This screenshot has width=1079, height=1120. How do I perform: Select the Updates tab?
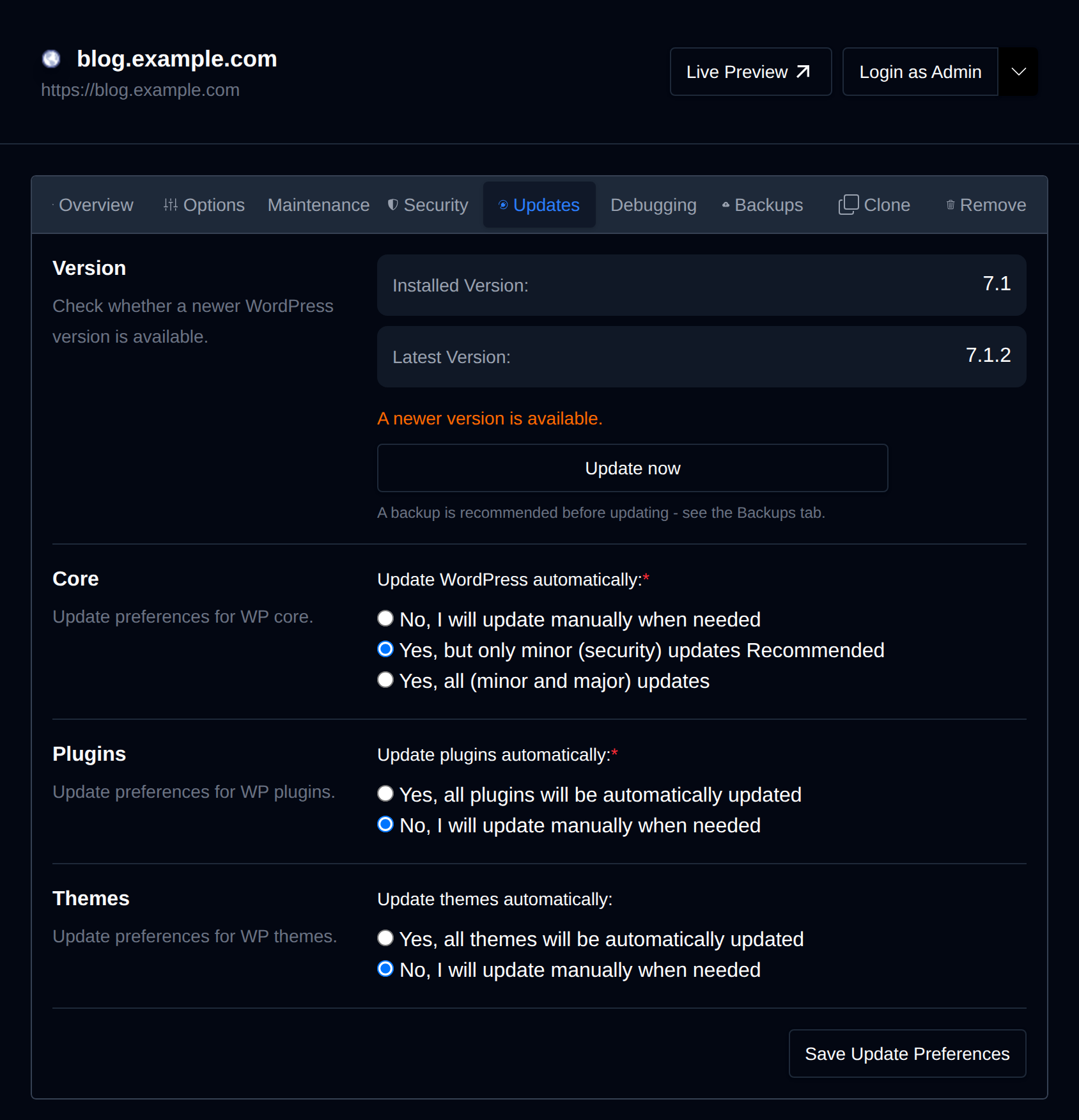point(539,205)
